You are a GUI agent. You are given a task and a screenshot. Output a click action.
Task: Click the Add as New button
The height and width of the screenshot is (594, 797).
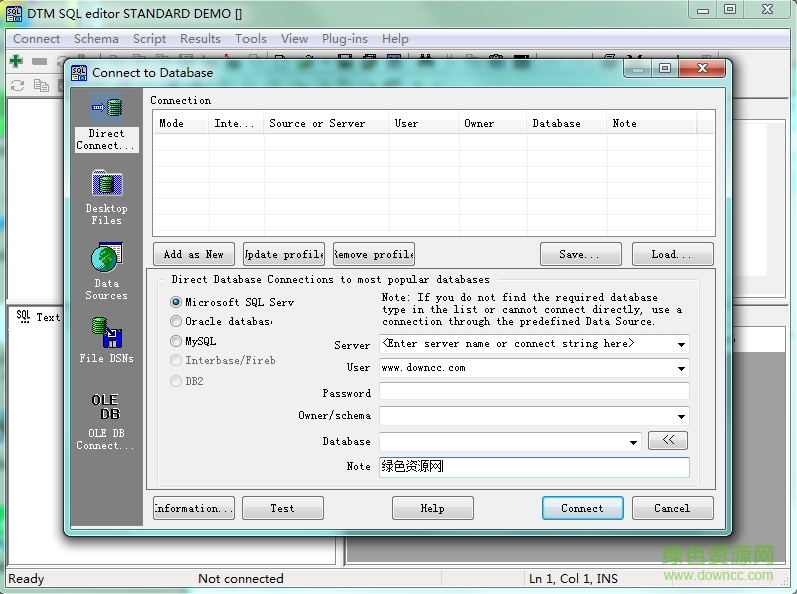pyautogui.click(x=194, y=254)
